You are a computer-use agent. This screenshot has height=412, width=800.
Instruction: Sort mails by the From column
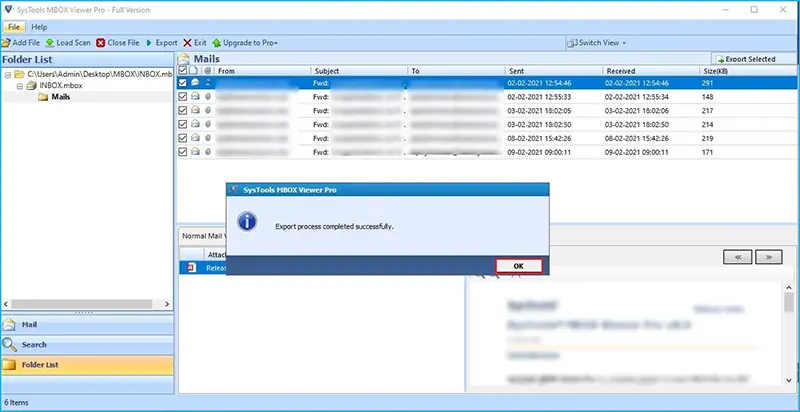(x=262, y=71)
